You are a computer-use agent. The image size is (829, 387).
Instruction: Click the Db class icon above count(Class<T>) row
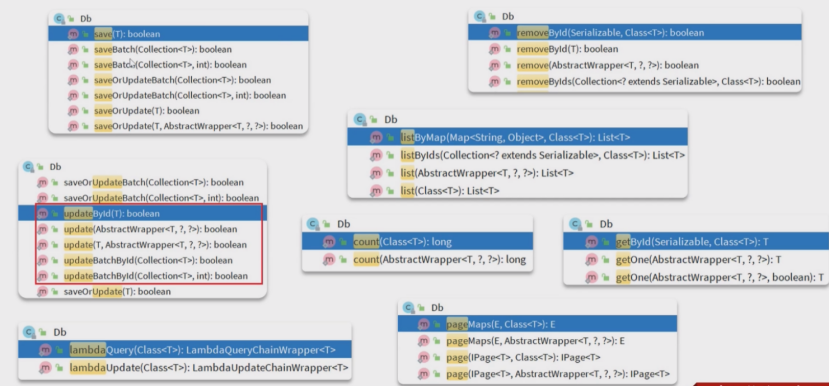click(x=314, y=225)
